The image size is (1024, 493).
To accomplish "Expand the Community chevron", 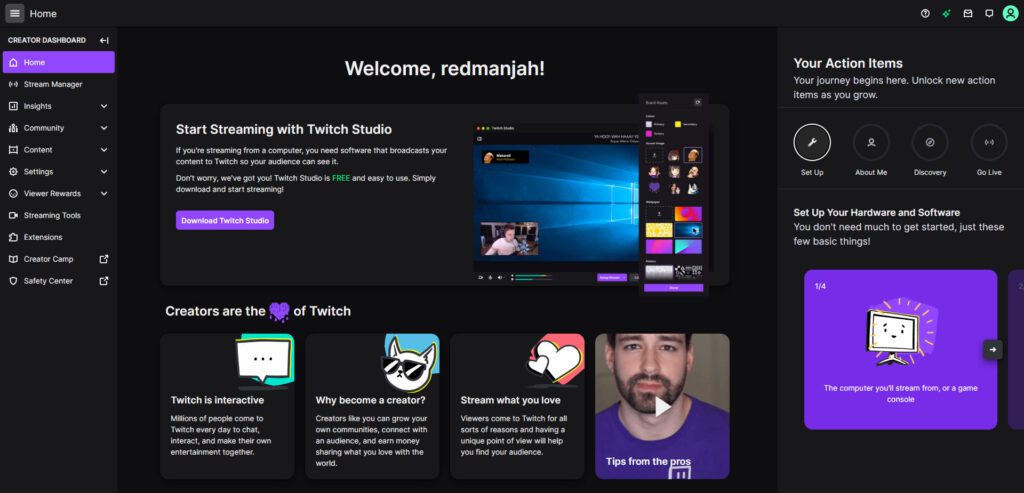I will [x=104, y=128].
